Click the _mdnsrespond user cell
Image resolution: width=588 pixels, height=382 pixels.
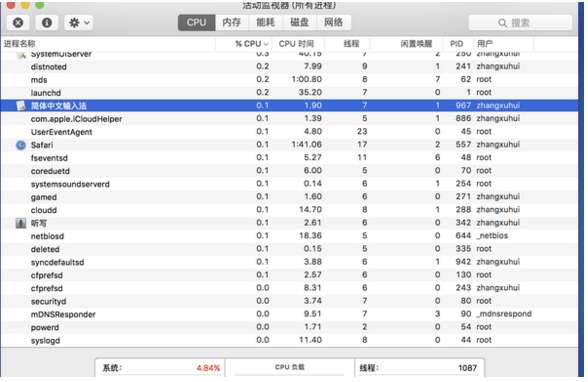click(504, 314)
